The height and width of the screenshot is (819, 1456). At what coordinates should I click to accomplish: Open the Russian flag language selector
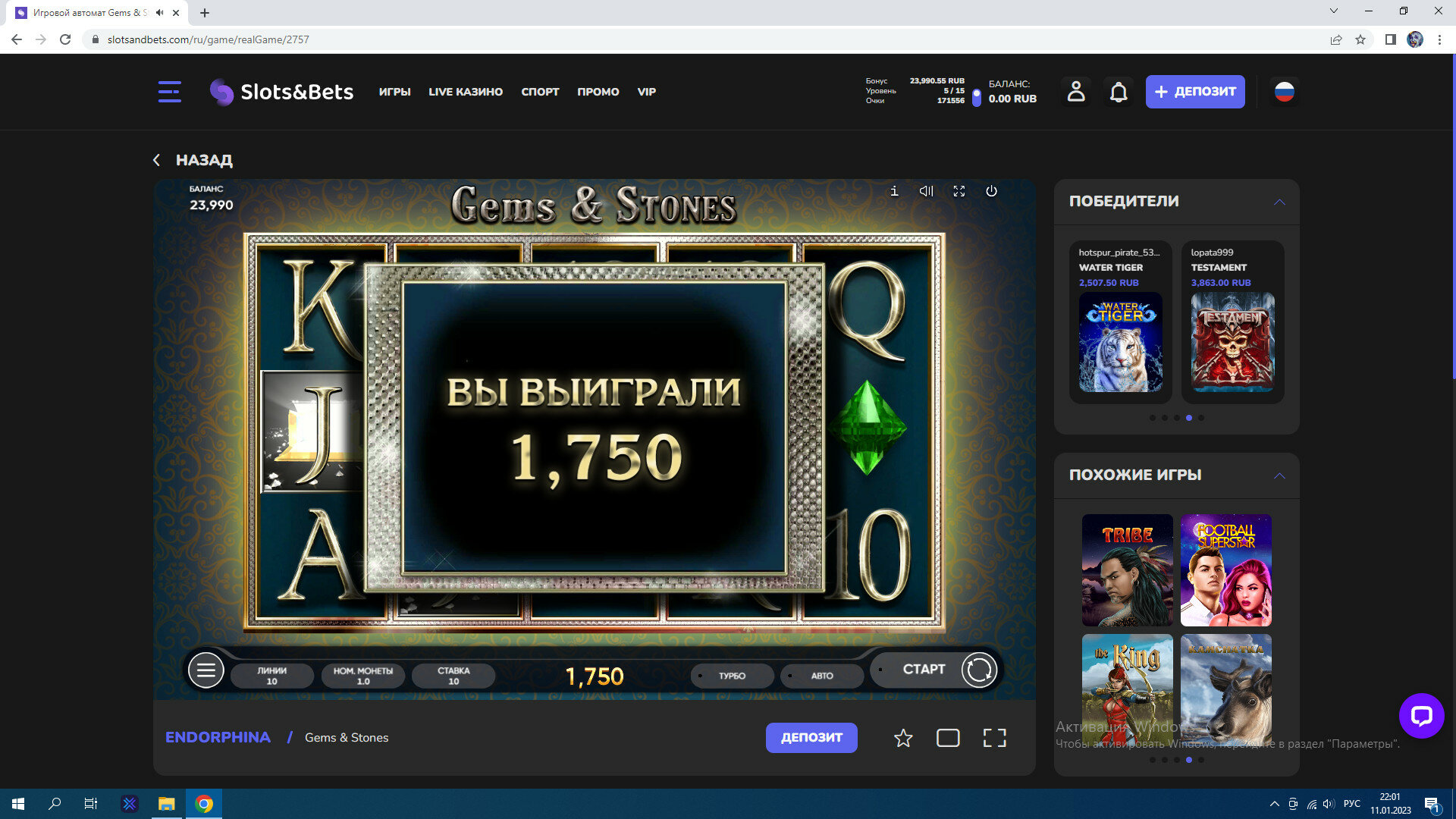[x=1284, y=92]
